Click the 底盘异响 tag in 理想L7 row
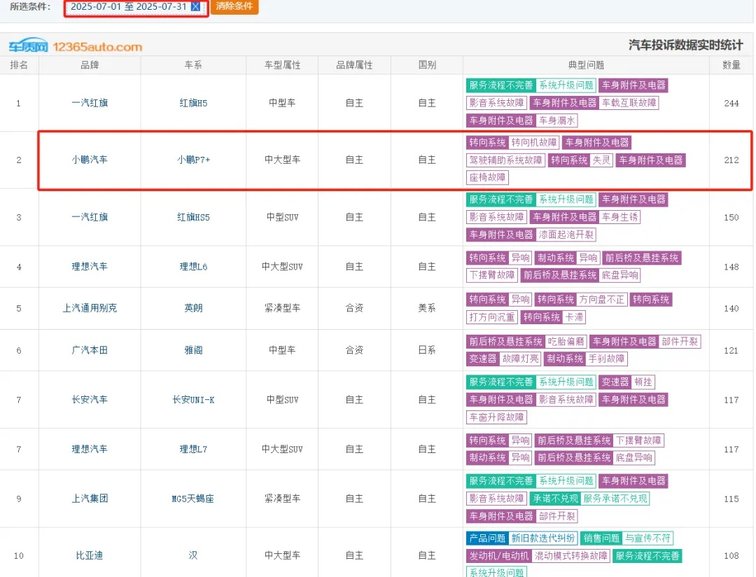 (634, 457)
